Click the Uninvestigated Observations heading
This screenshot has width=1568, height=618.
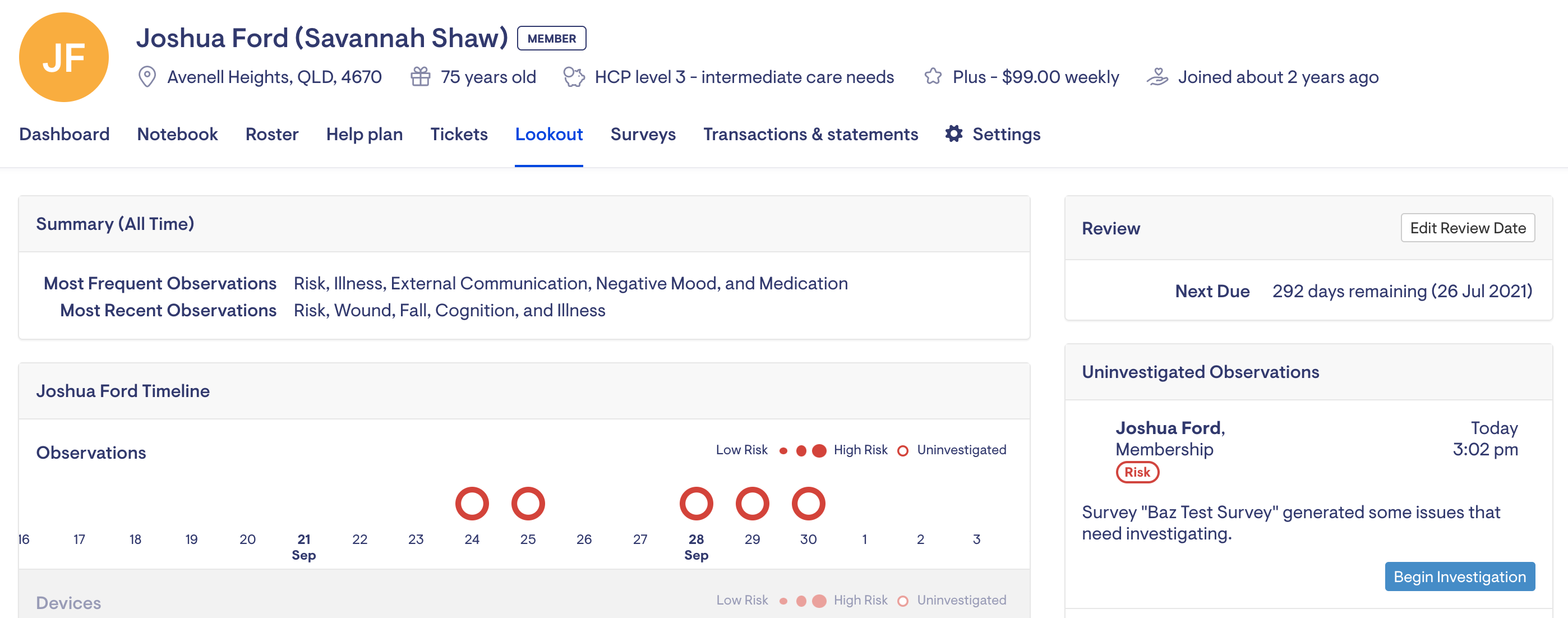click(1200, 372)
